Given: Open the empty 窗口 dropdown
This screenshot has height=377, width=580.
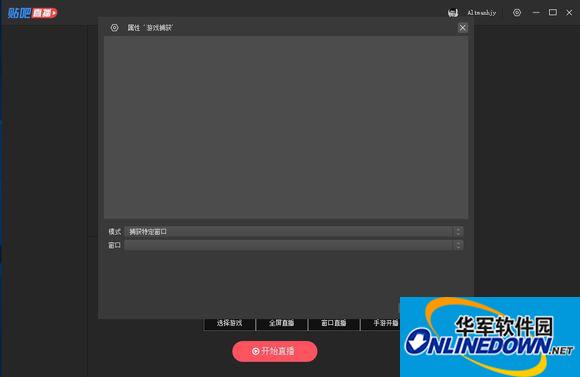Looking at the screenshot, I should point(294,245).
